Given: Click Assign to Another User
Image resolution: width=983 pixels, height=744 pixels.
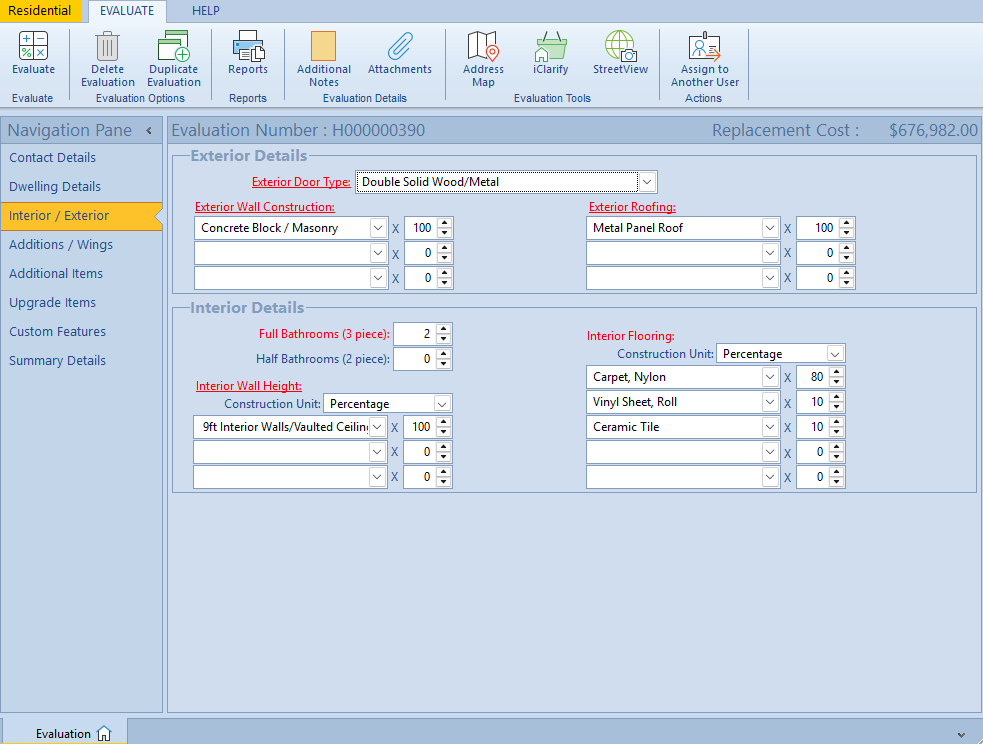Looking at the screenshot, I should click(705, 47).
